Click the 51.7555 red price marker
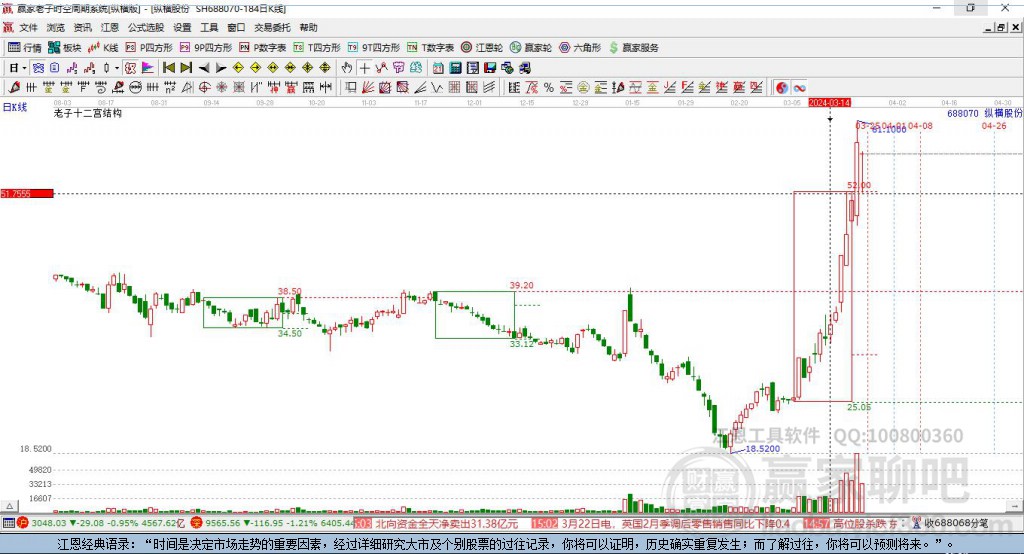Screen dimensions: 1024x554 [x=27, y=193]
